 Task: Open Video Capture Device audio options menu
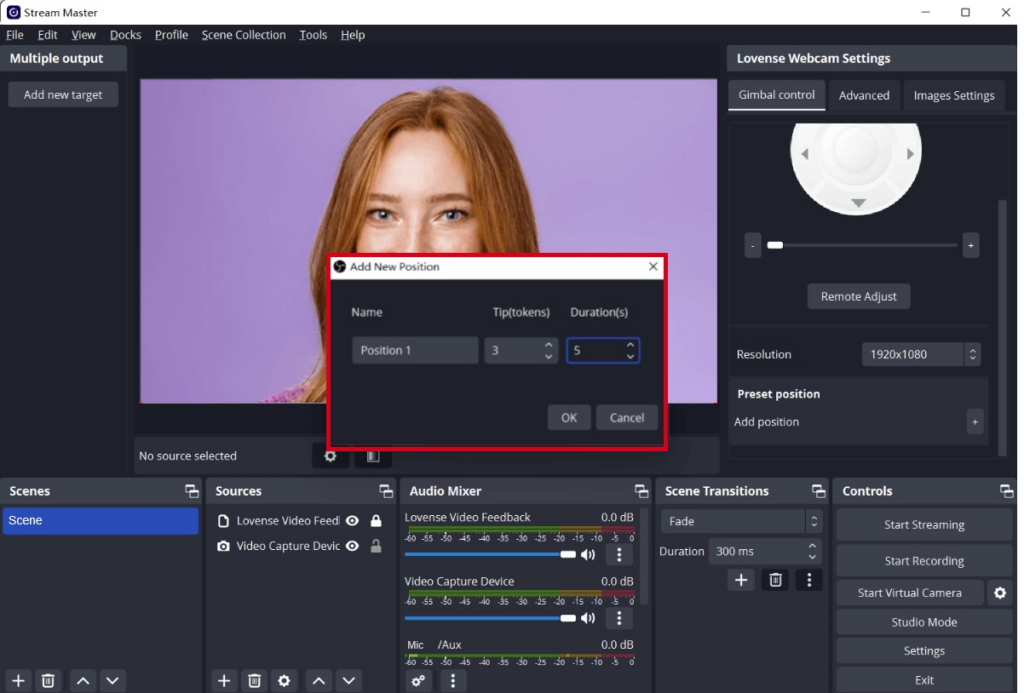tap(619, 618)
